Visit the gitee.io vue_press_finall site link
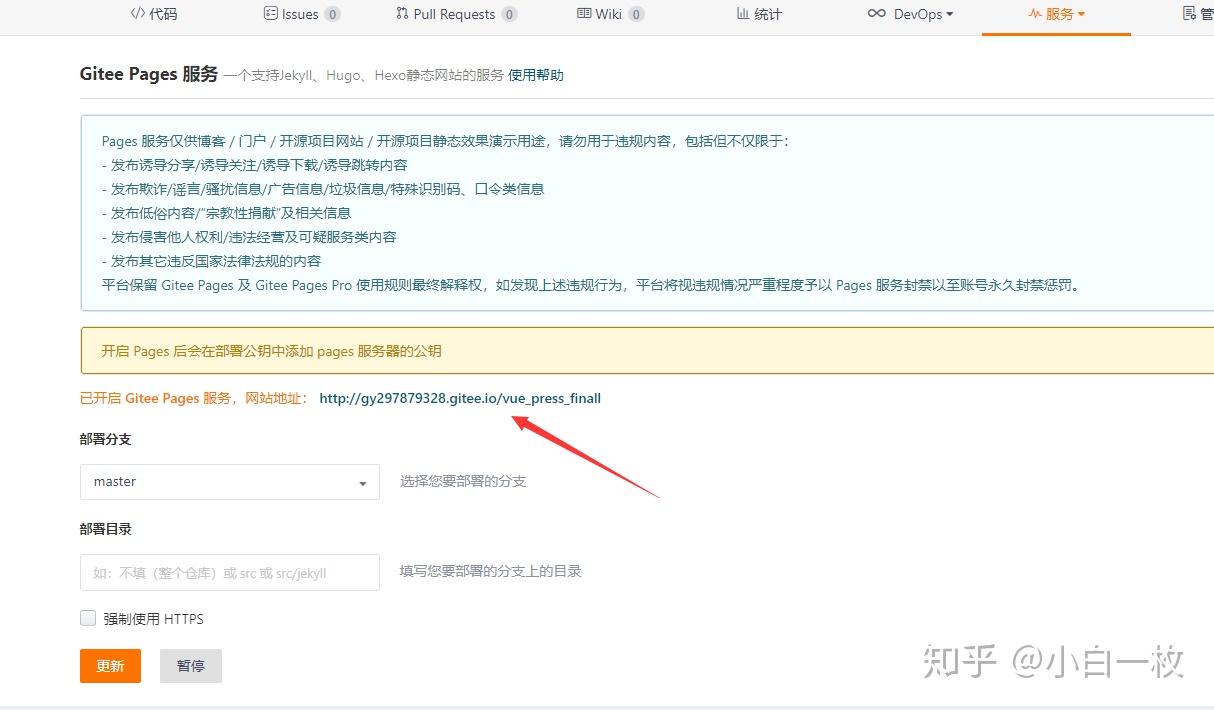The image size is (1214, 710). tap(459, 398)
